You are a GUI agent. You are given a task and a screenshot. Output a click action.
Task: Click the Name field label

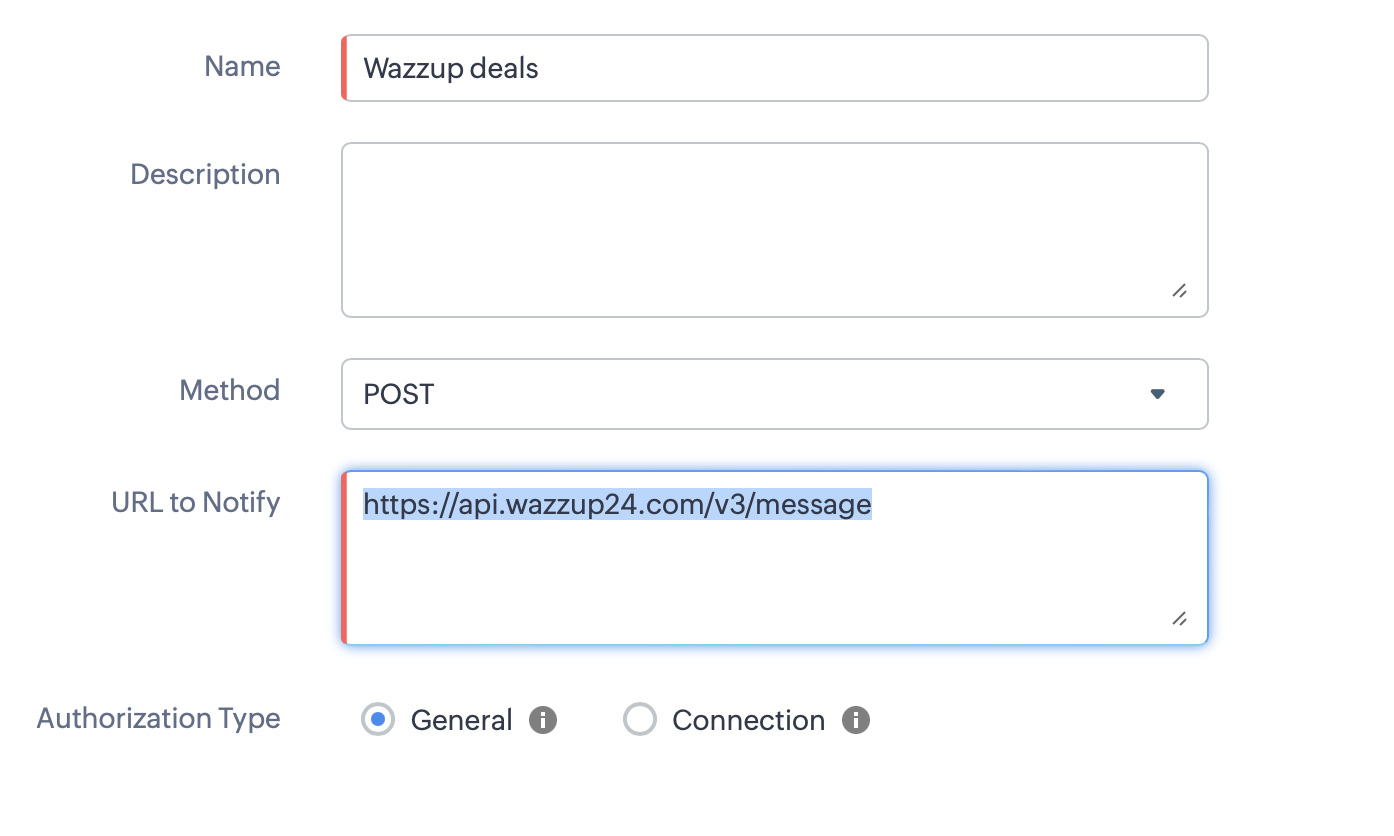pos(242,67)
